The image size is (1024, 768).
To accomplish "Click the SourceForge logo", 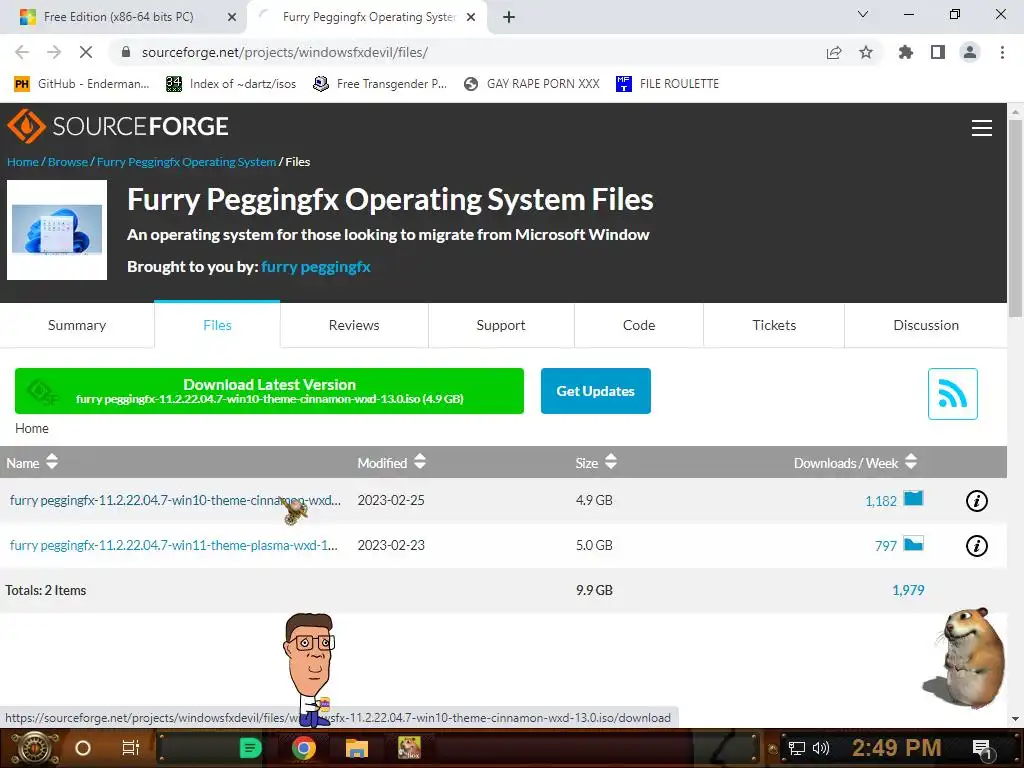I will 118,126.
